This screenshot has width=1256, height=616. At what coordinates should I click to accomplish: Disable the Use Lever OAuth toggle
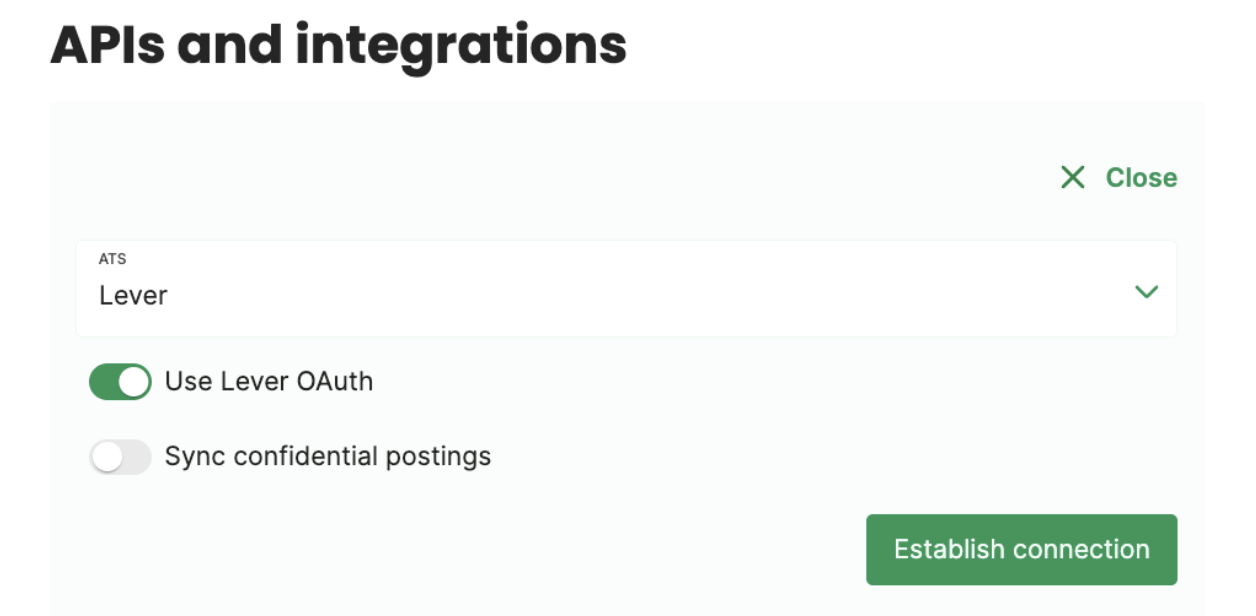(120, 382)
